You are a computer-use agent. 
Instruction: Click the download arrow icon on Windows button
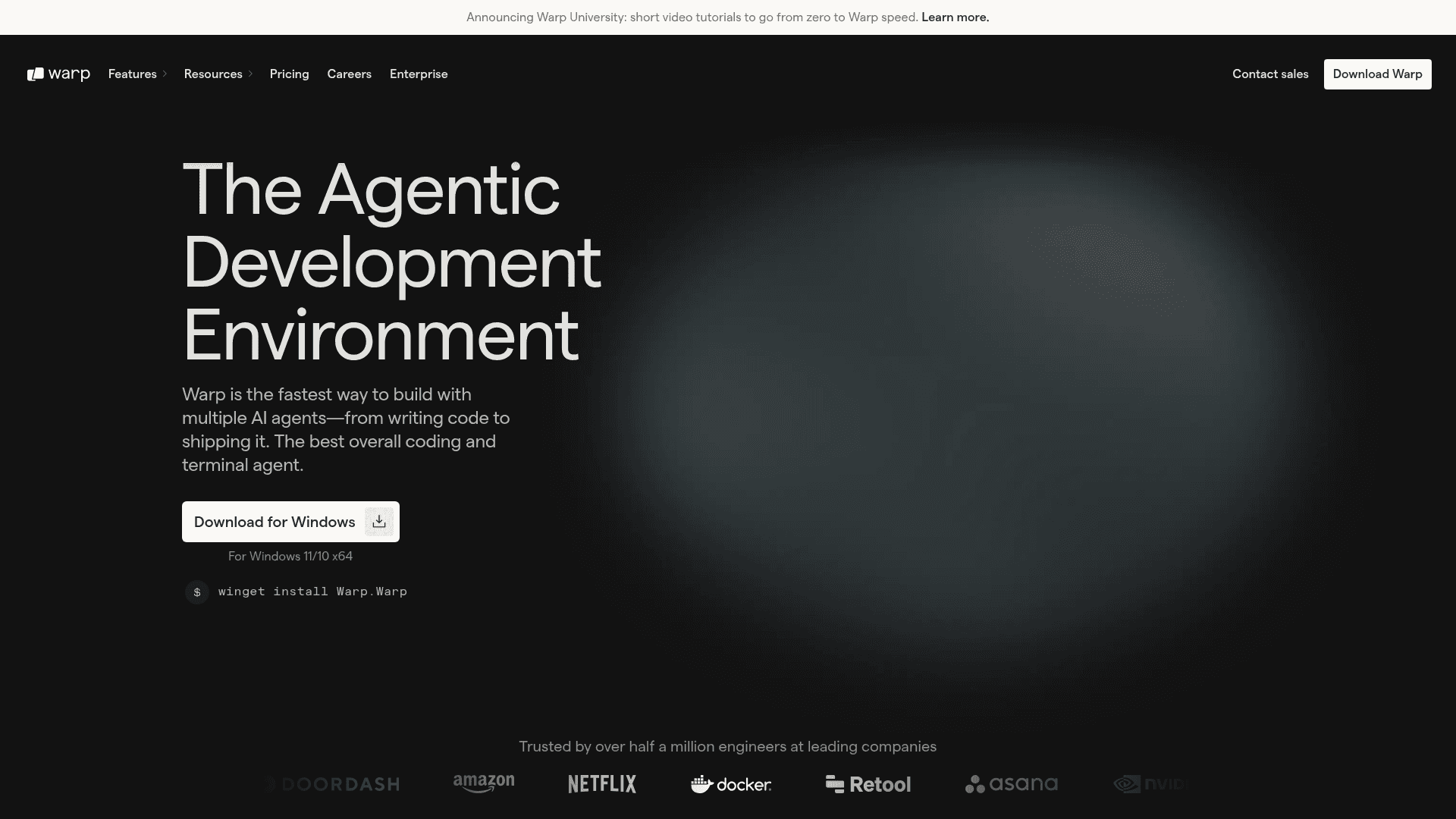pyautogui.click(x=379, y=522)
